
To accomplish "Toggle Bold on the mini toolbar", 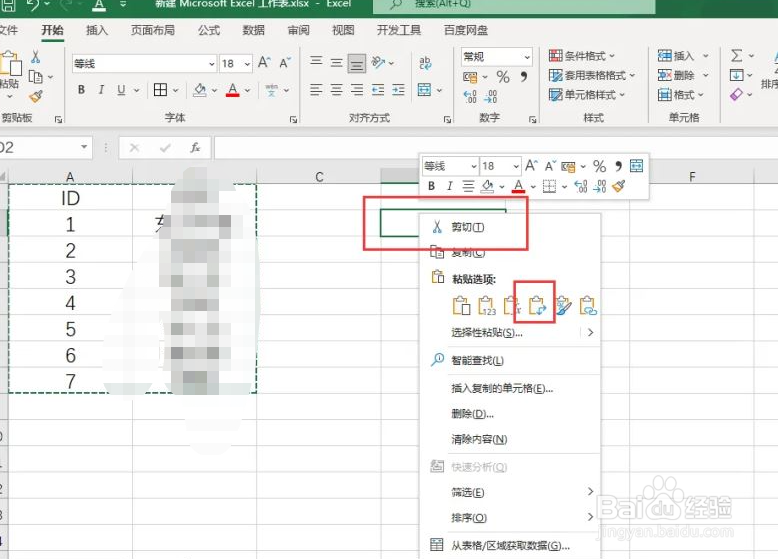I will (431, 186).
